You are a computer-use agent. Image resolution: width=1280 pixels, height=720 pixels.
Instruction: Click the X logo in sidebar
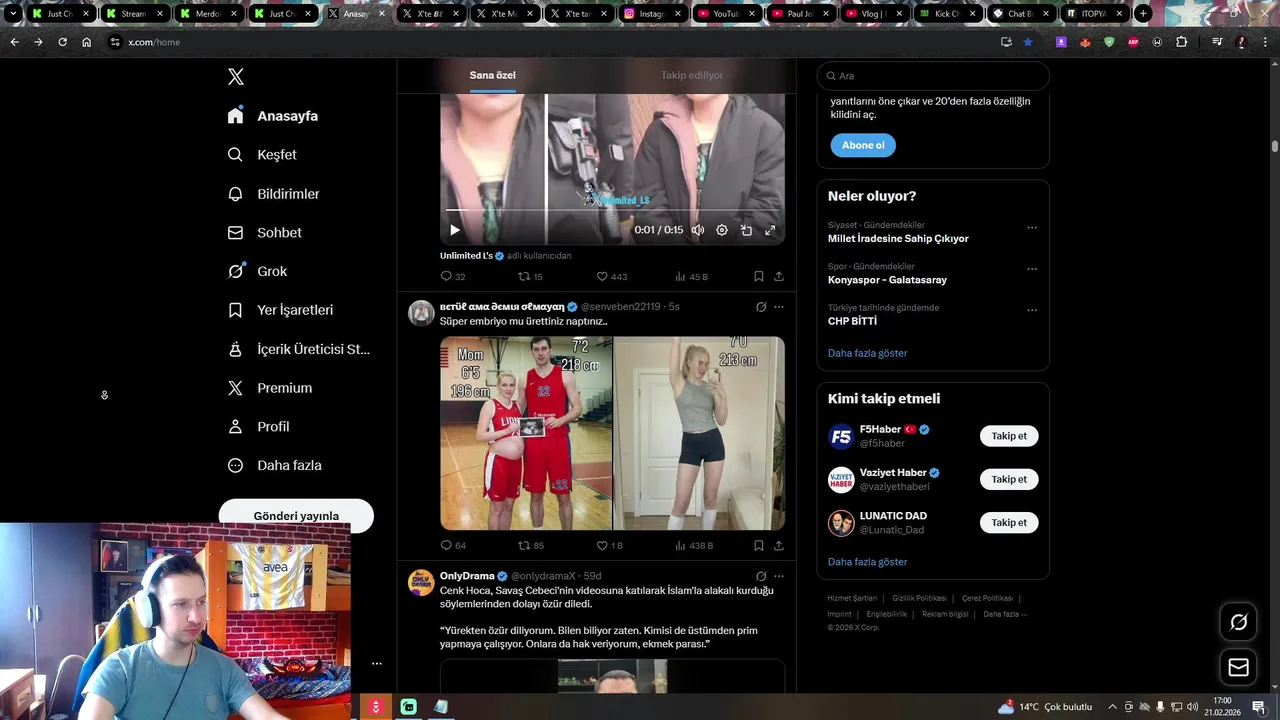pos(235,77)
